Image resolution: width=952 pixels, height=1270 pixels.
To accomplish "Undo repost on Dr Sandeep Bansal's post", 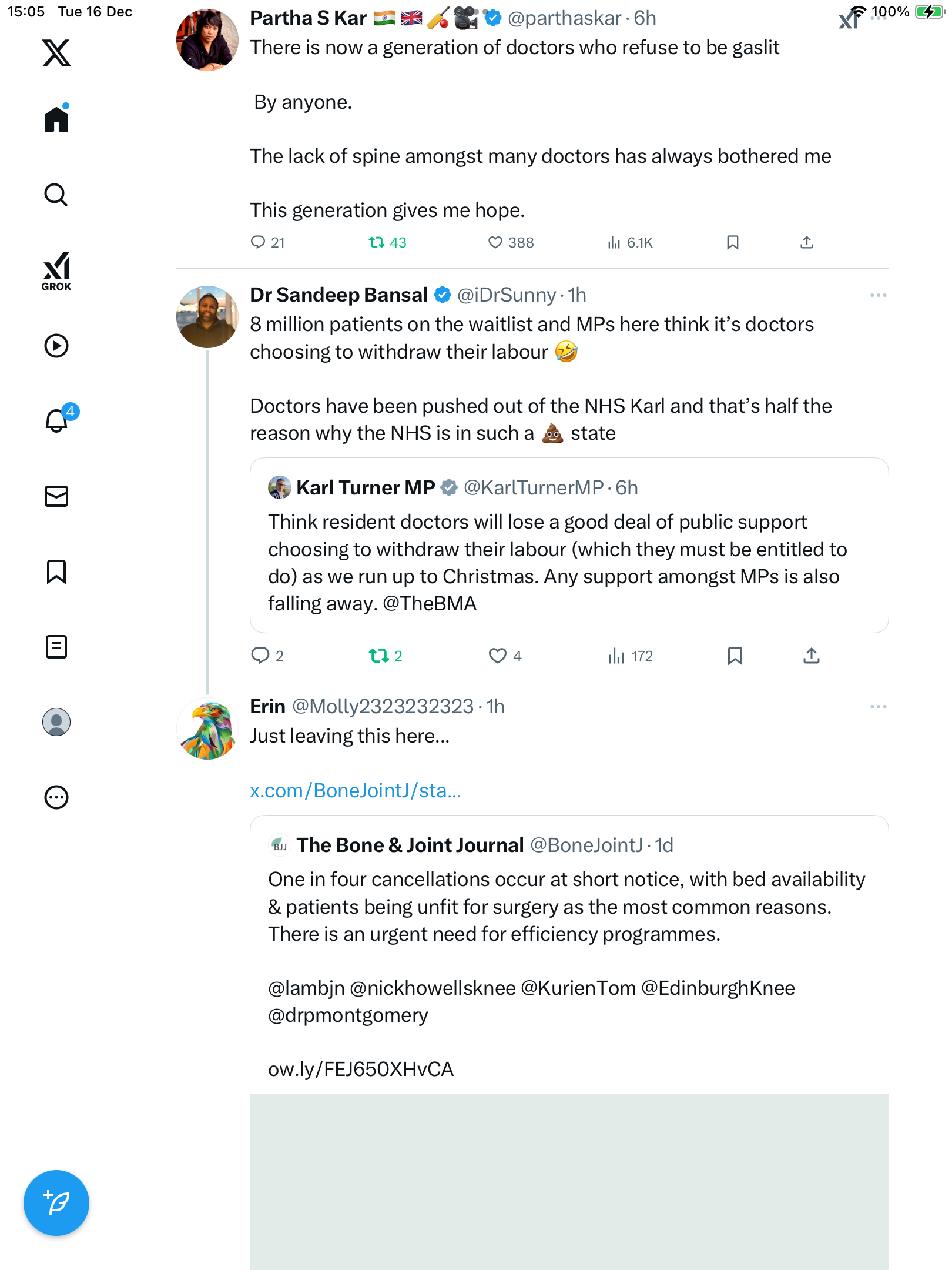I will pos(378,656).
